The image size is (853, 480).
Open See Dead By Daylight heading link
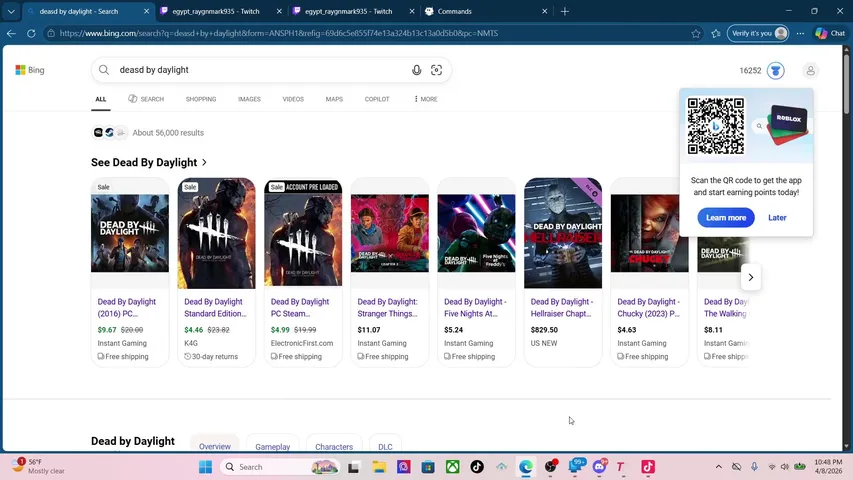[149, 162]
